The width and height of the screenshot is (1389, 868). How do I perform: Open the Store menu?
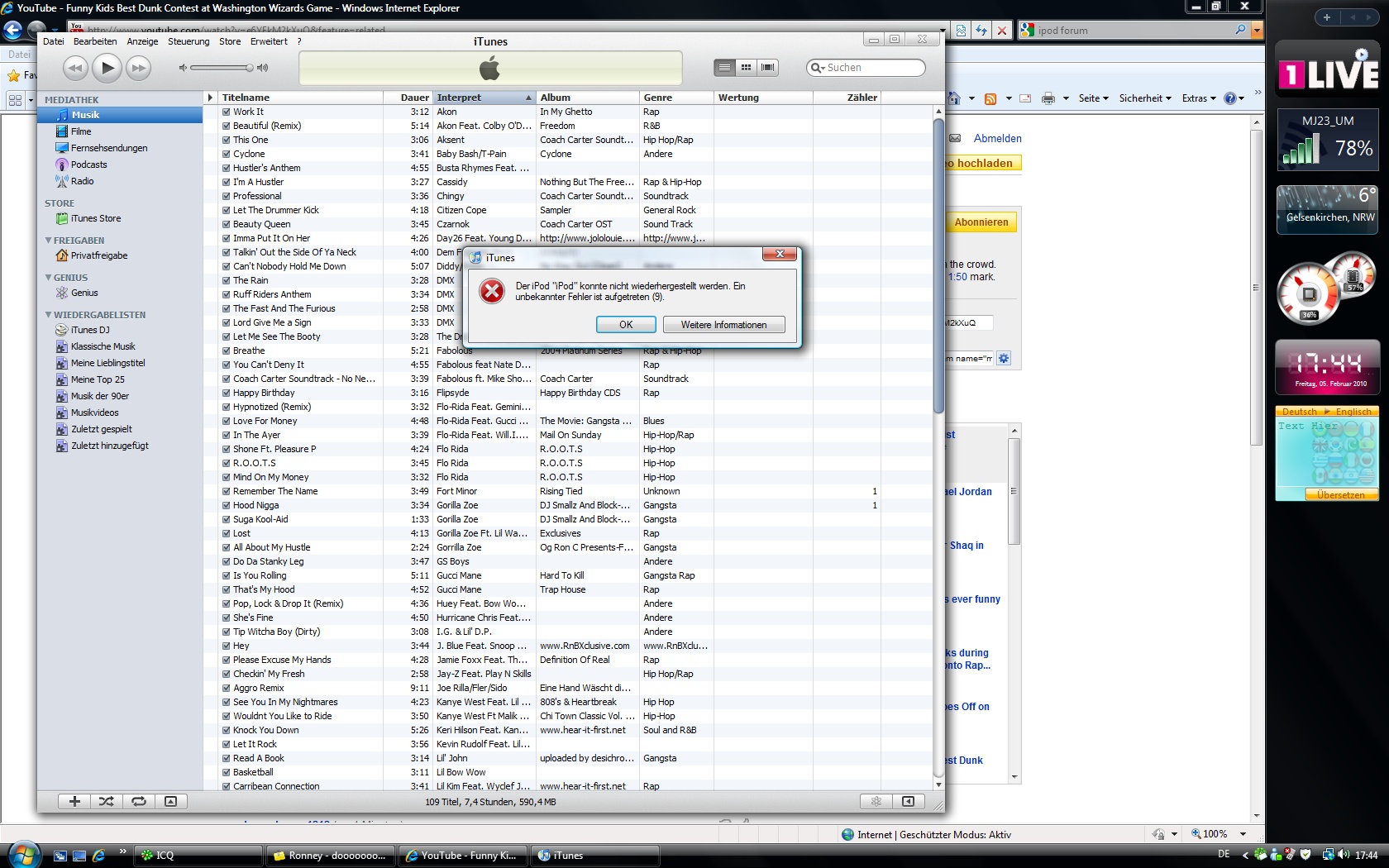click(x=230, y=41)
